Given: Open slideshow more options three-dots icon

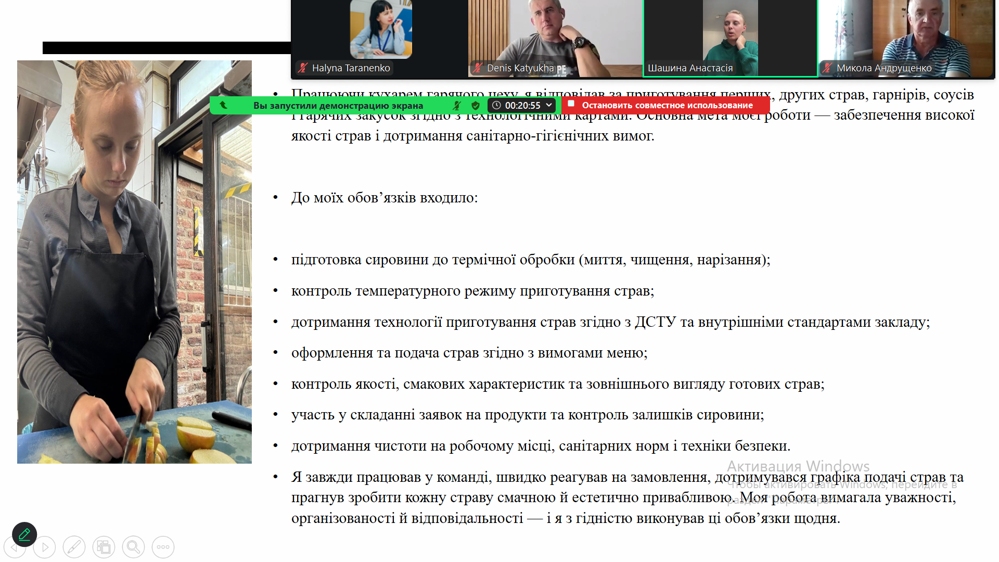Looking at the screenshot, I should pos(163,547).
